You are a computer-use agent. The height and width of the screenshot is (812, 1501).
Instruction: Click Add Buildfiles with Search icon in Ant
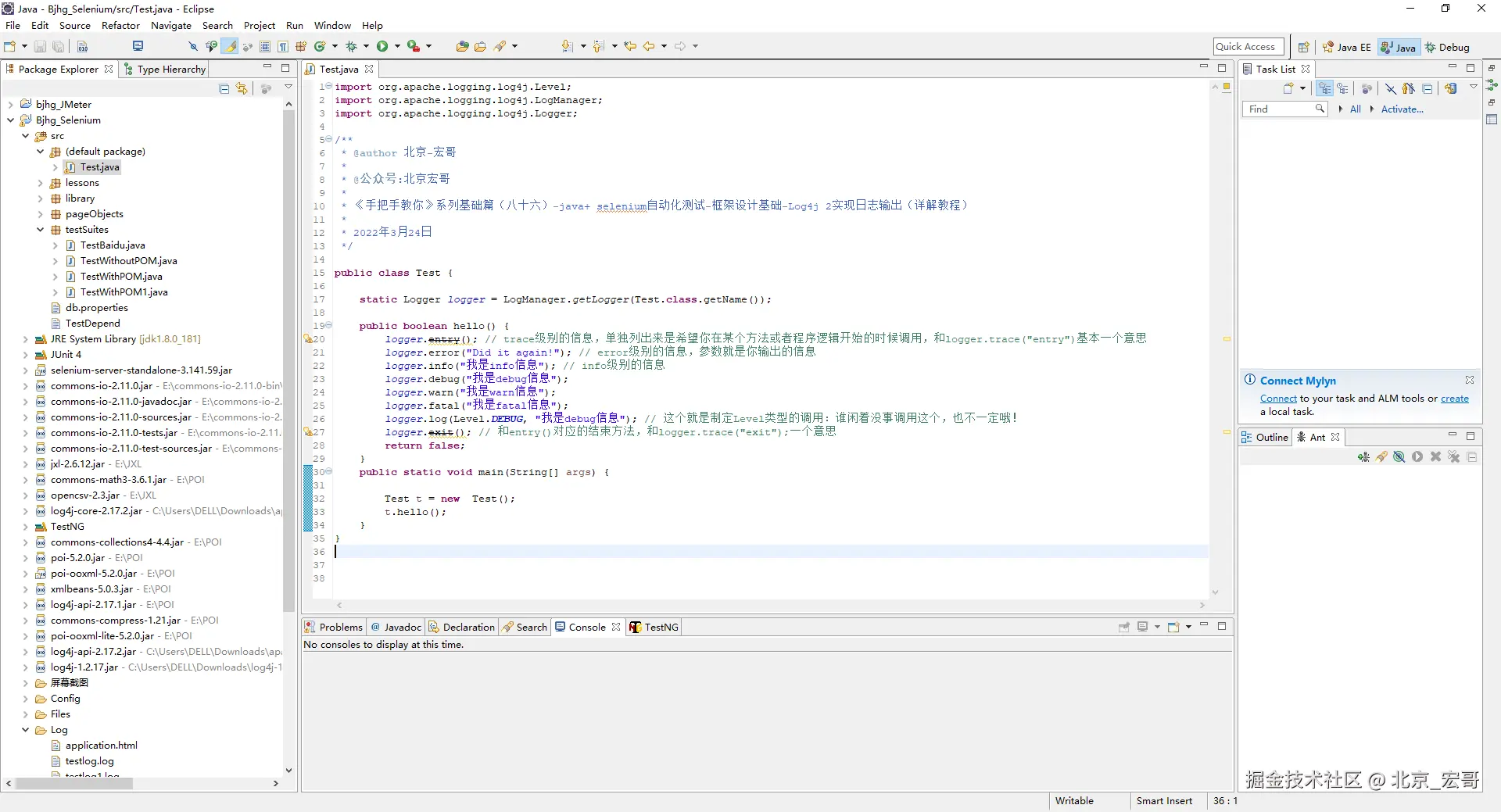click(x=1381, y=457)
